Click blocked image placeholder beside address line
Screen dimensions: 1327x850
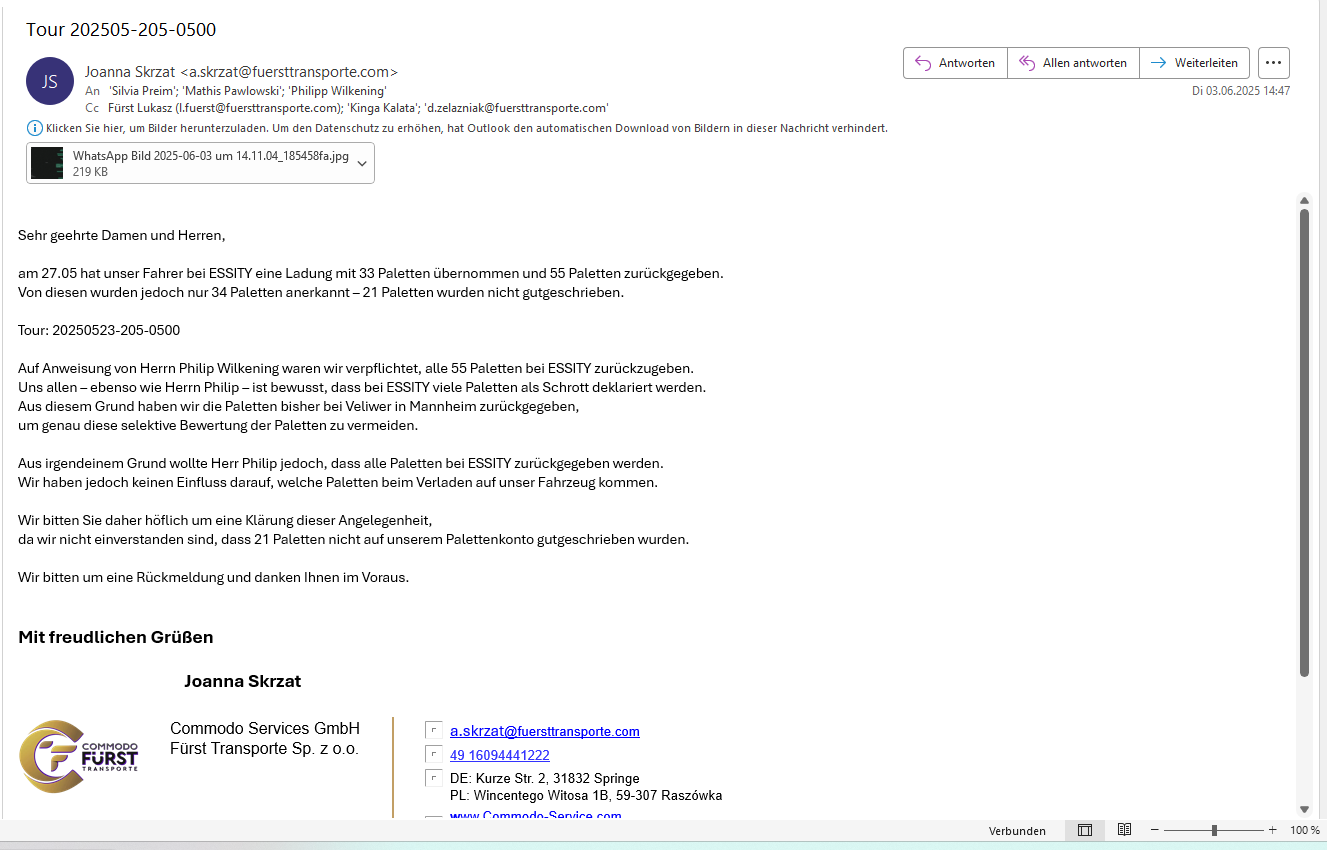[x=433, y=778]
